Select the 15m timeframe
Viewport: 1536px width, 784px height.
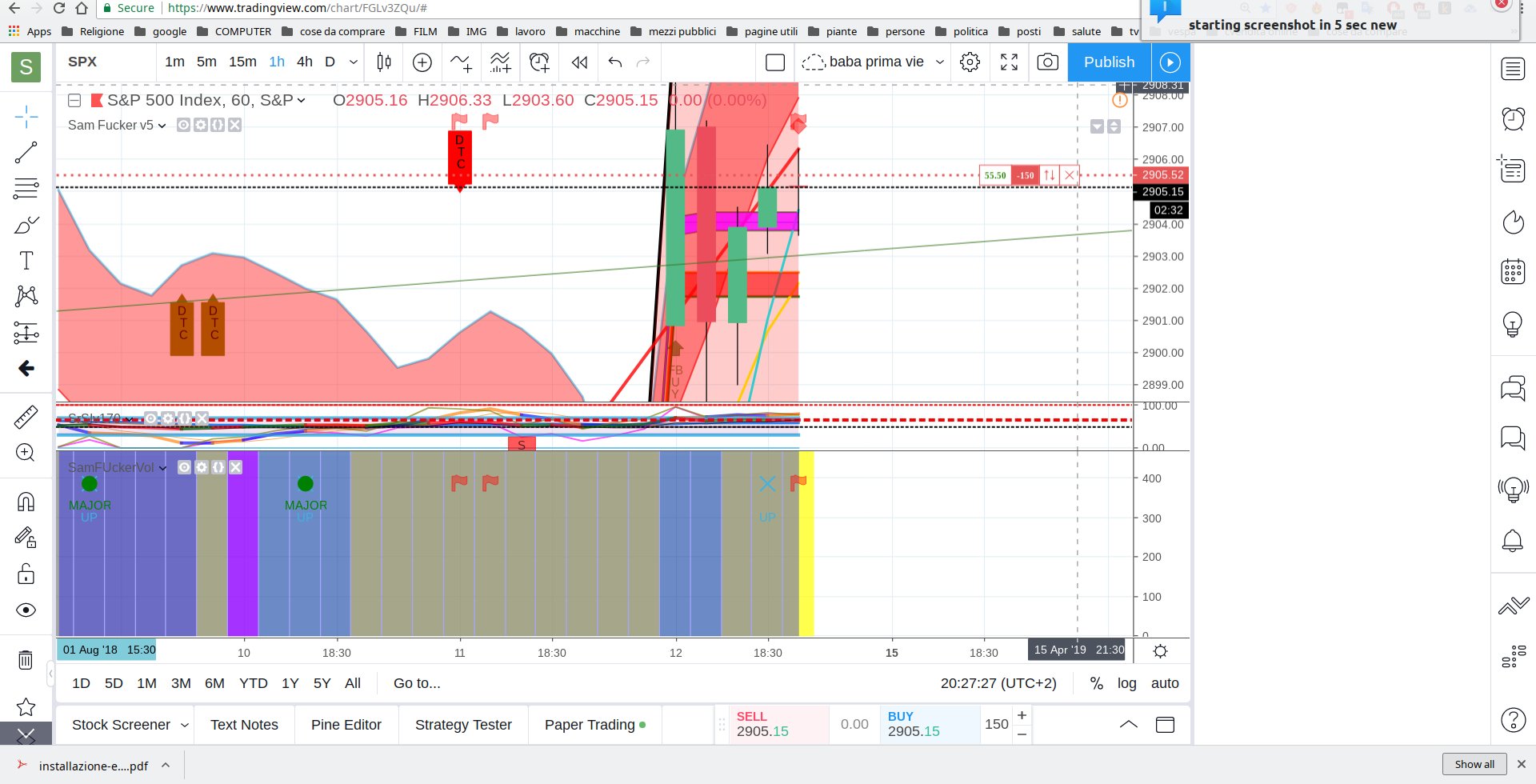(x=242, y=62)
